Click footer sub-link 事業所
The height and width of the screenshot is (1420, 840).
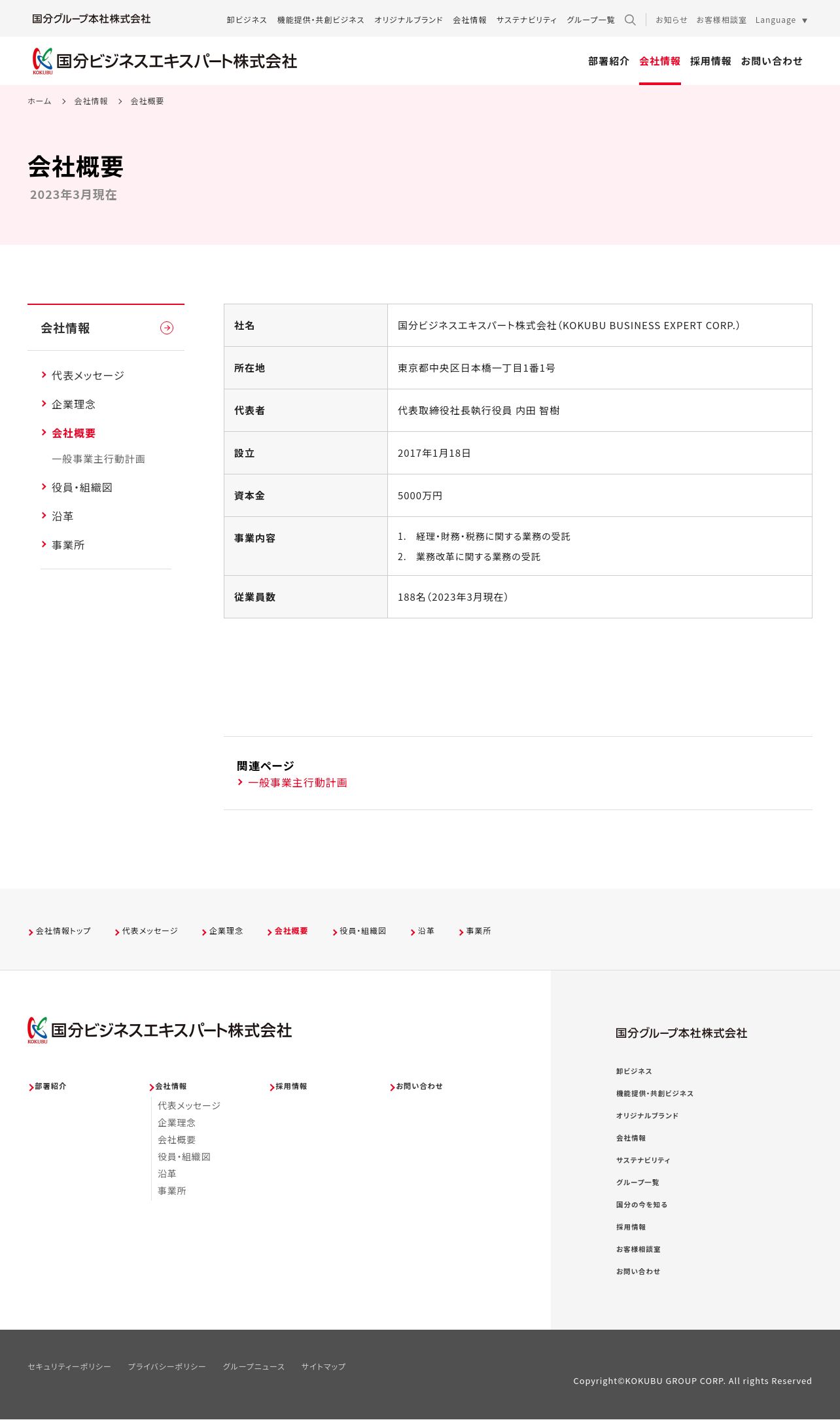172,1191
